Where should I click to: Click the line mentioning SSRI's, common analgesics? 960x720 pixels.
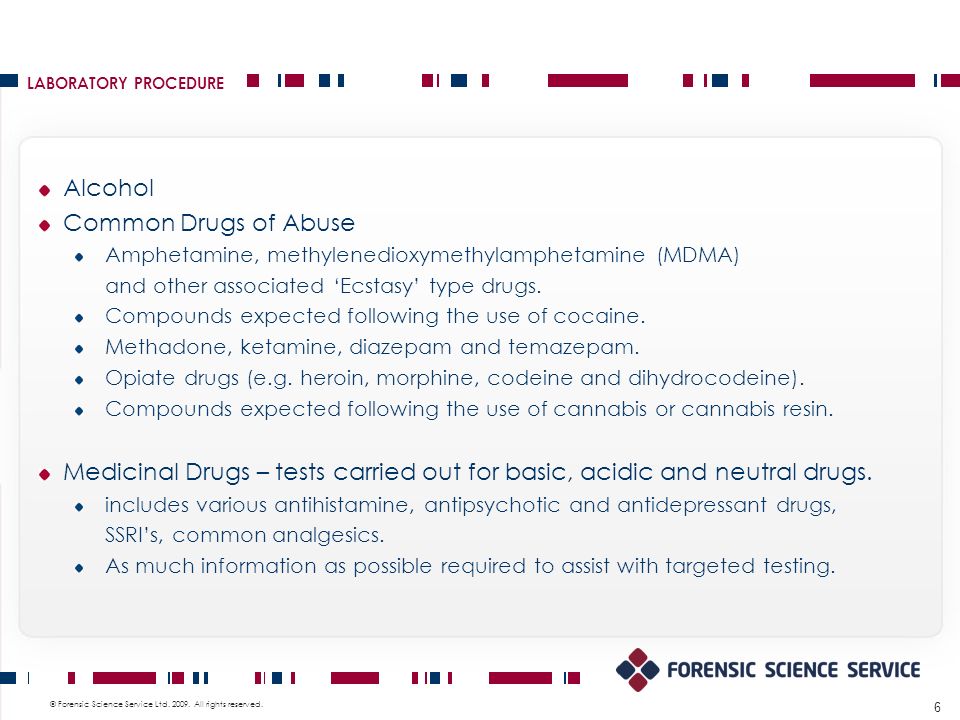click(x=244, y=536)
